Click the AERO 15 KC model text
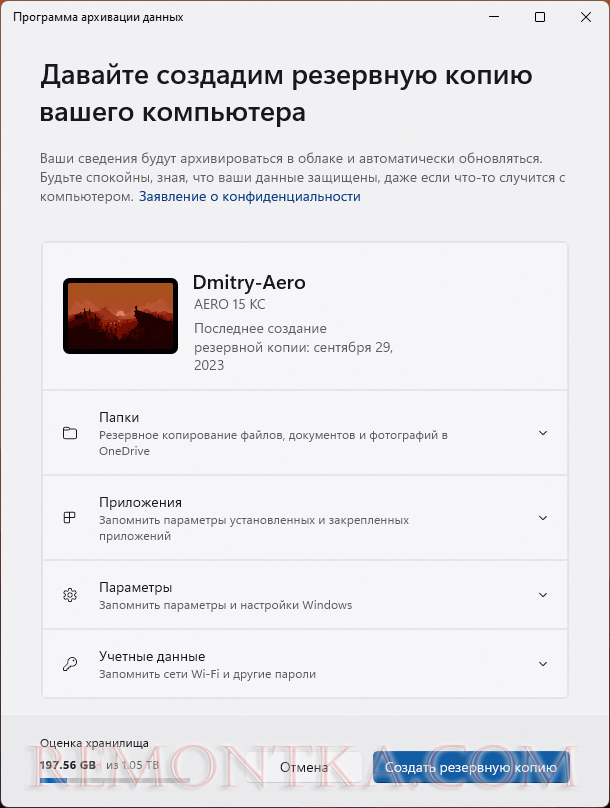The image size is (610, 808). tap(230, 304)
